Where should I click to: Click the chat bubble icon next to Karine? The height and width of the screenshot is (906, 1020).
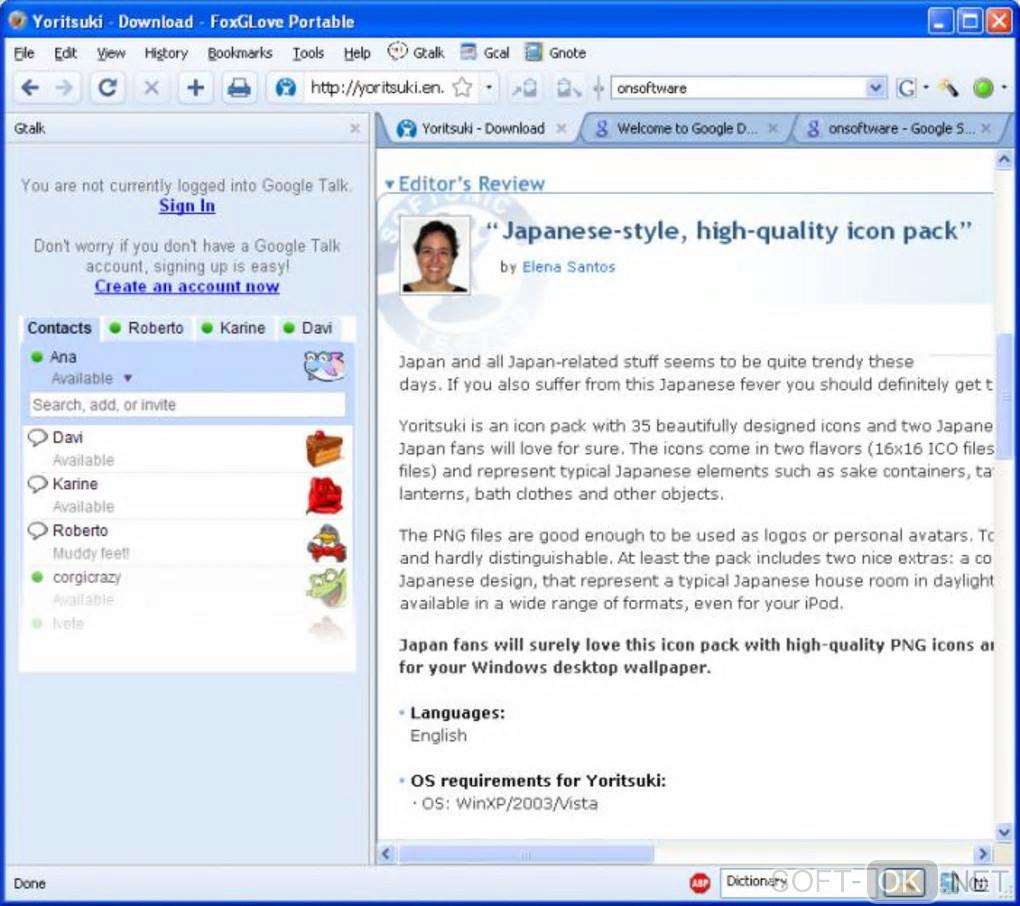38,484
